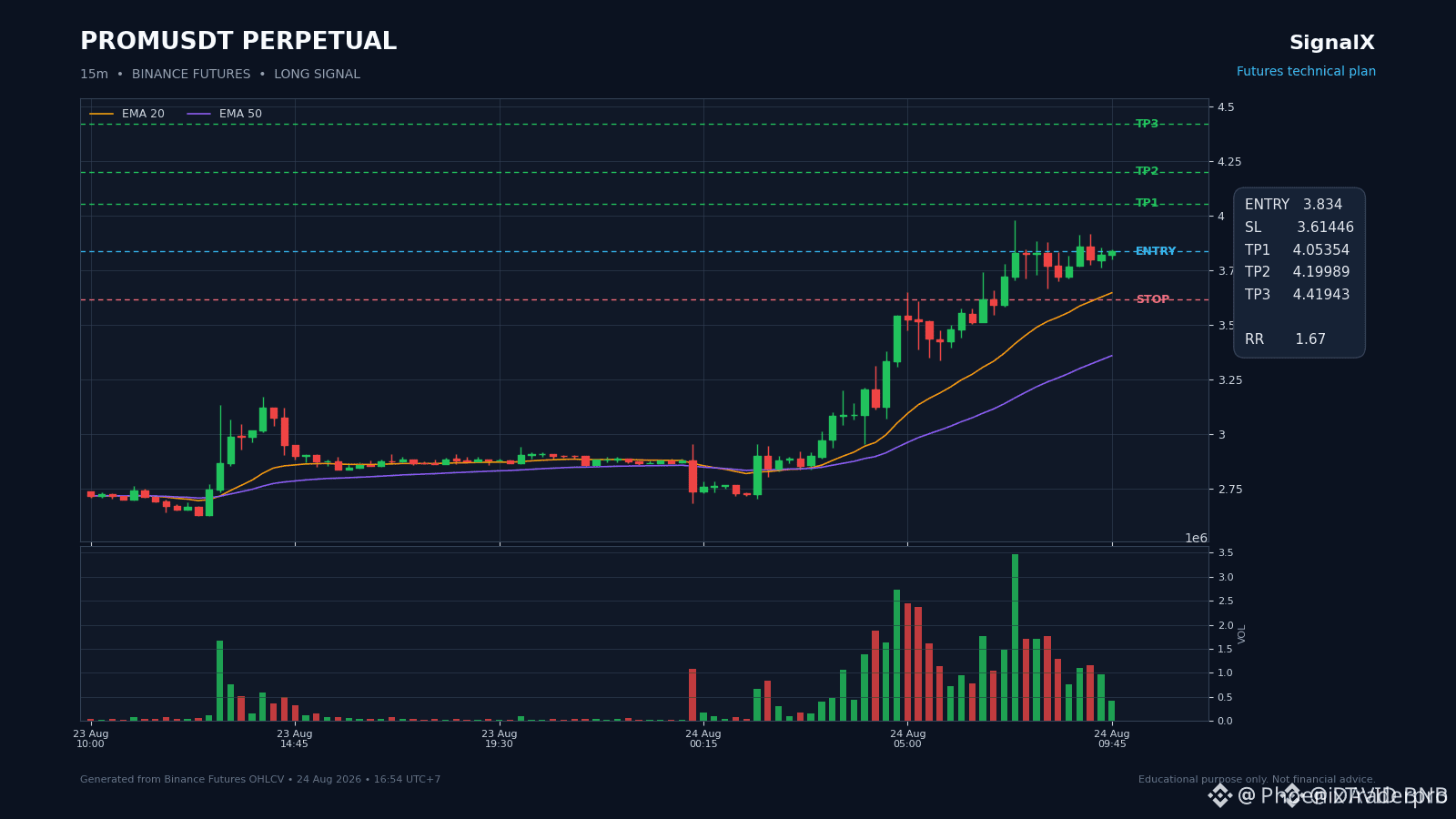
Task: Click the '23 Aug 19:30' time label
Action: point(500,739)
